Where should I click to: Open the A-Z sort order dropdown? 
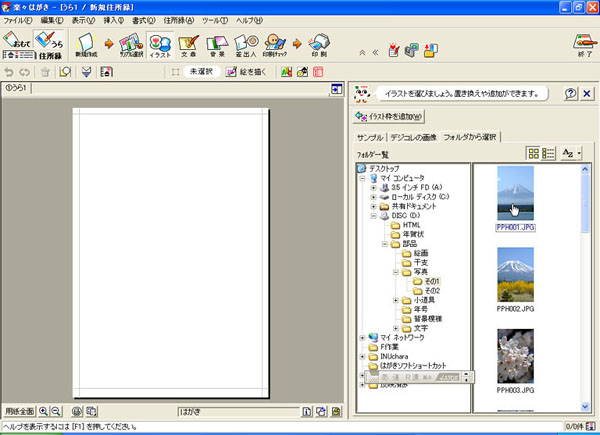[571, 153]
